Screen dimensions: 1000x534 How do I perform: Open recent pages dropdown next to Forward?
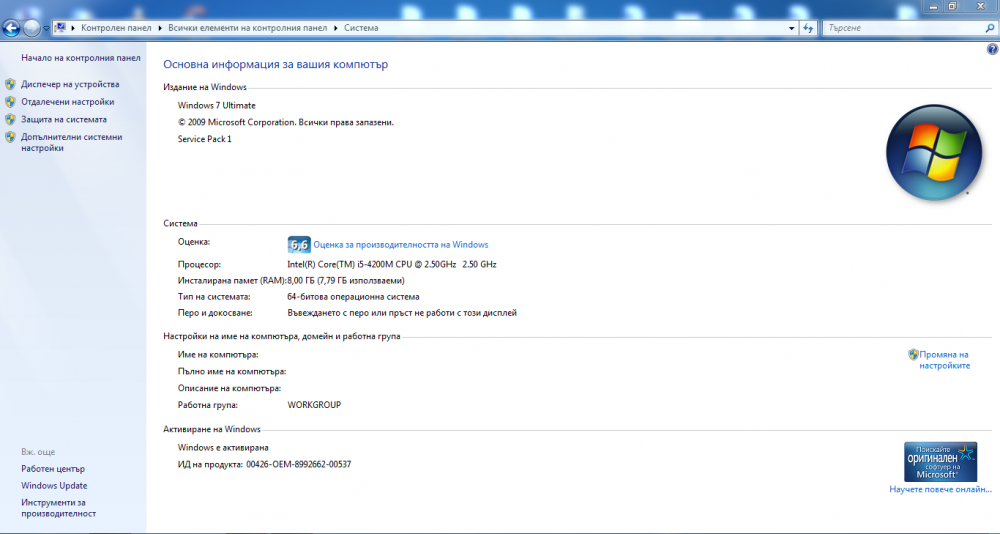[x=46, y=29]
